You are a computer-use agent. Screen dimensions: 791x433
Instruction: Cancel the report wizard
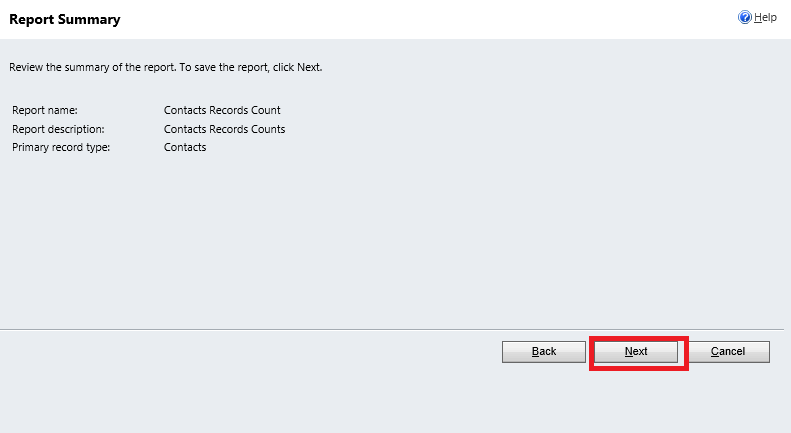pyautogui.click(x=728, y=352)
